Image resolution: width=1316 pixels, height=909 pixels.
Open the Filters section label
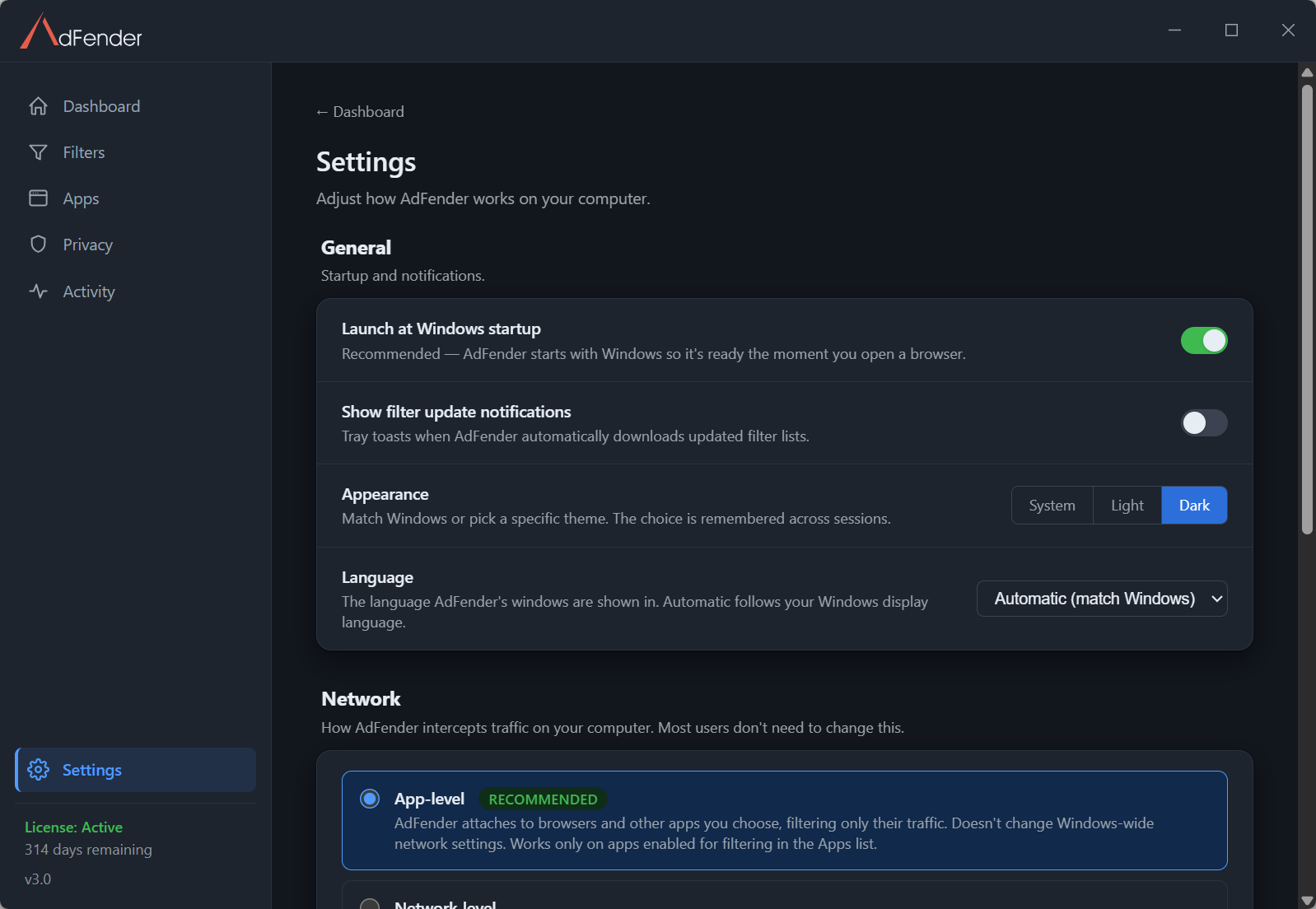tap(84, 152)
